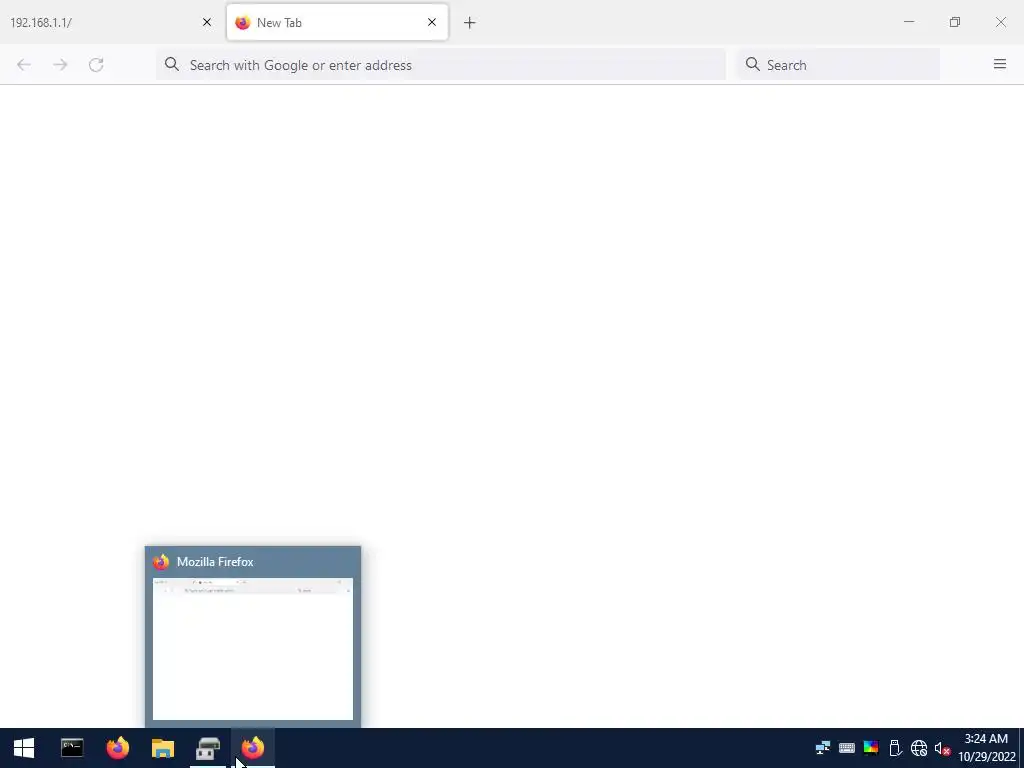Click the active Firefox taskbar icon
The width and height of the screenshot is (1024, 768).
(x=253, y=748)
